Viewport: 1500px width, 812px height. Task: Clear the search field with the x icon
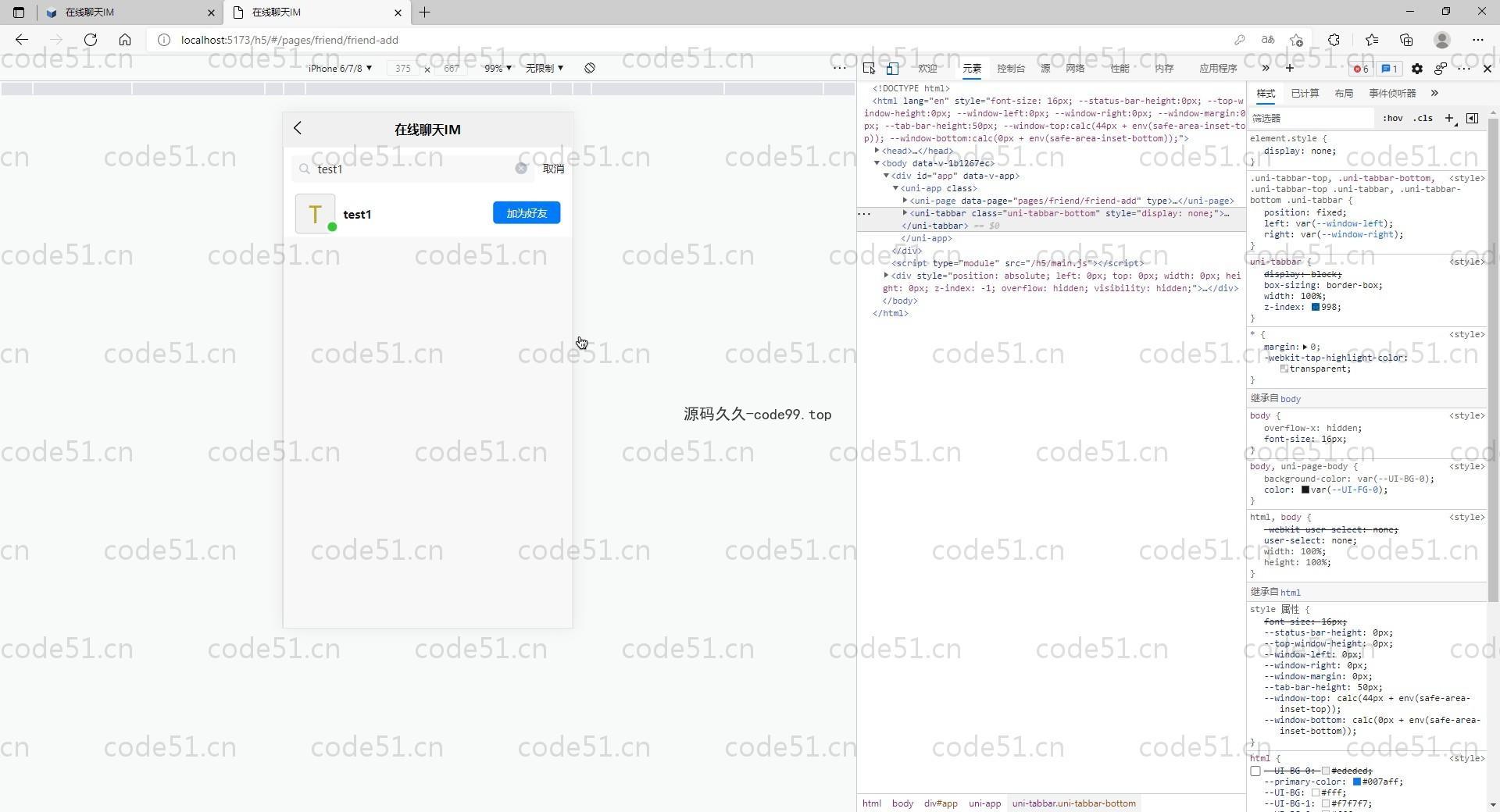(x=521, y=169)
